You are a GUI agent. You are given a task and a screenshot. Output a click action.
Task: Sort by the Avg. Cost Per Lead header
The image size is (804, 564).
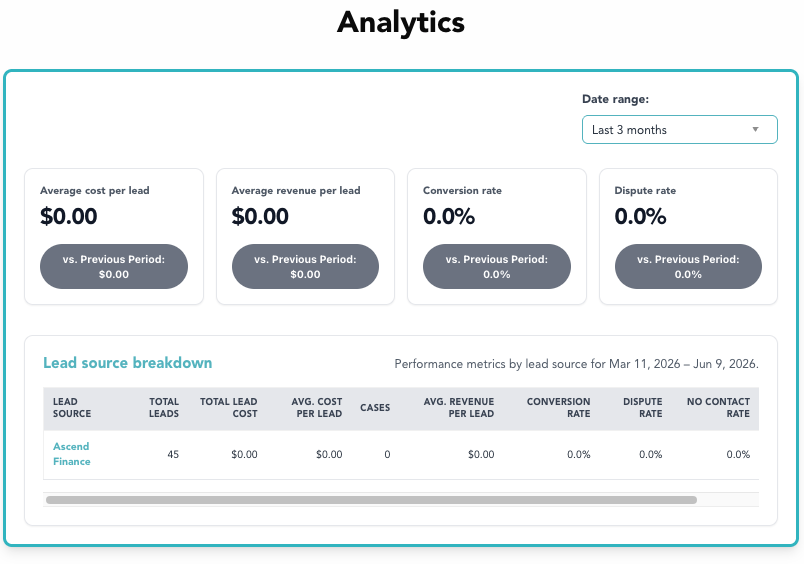[x=316, y=408]
